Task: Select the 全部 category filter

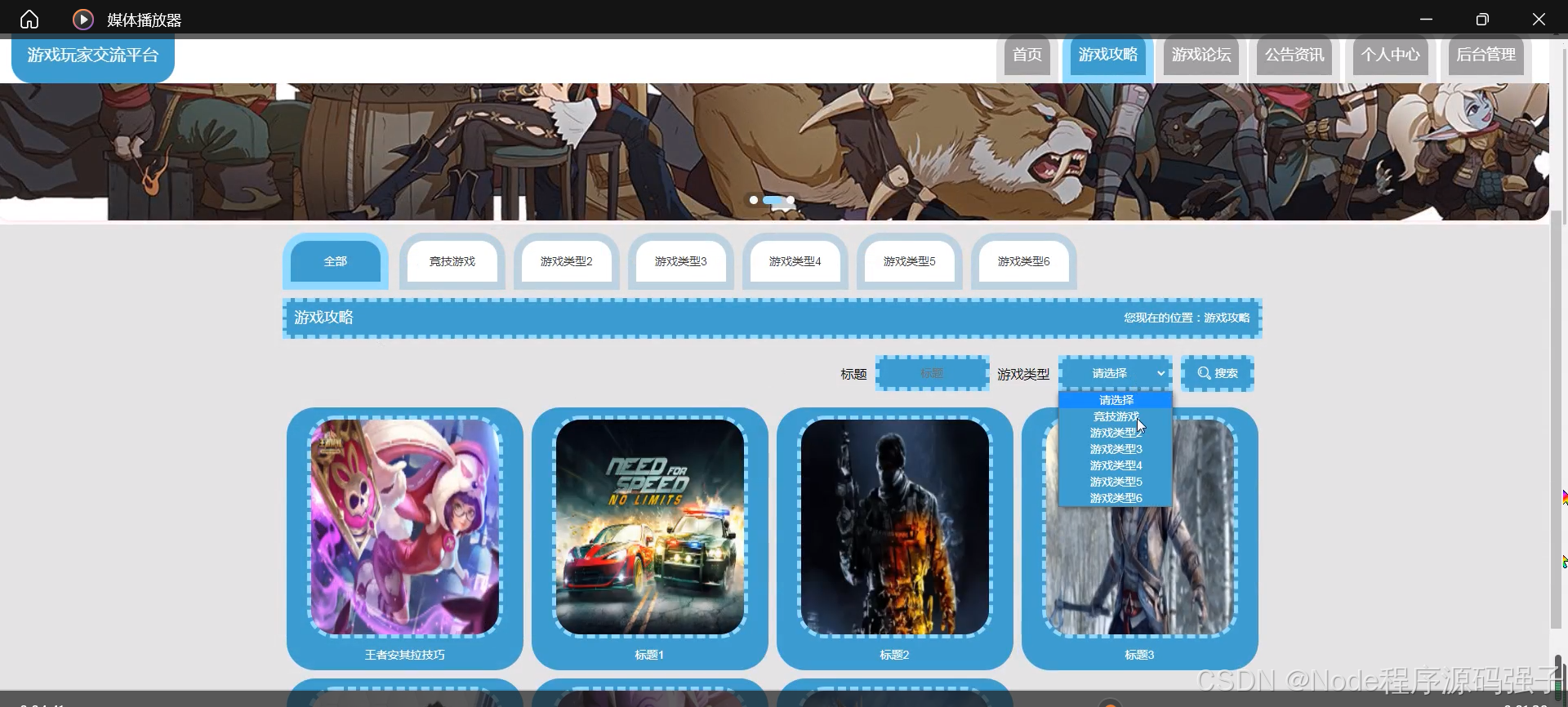Action: pos(336,261)
